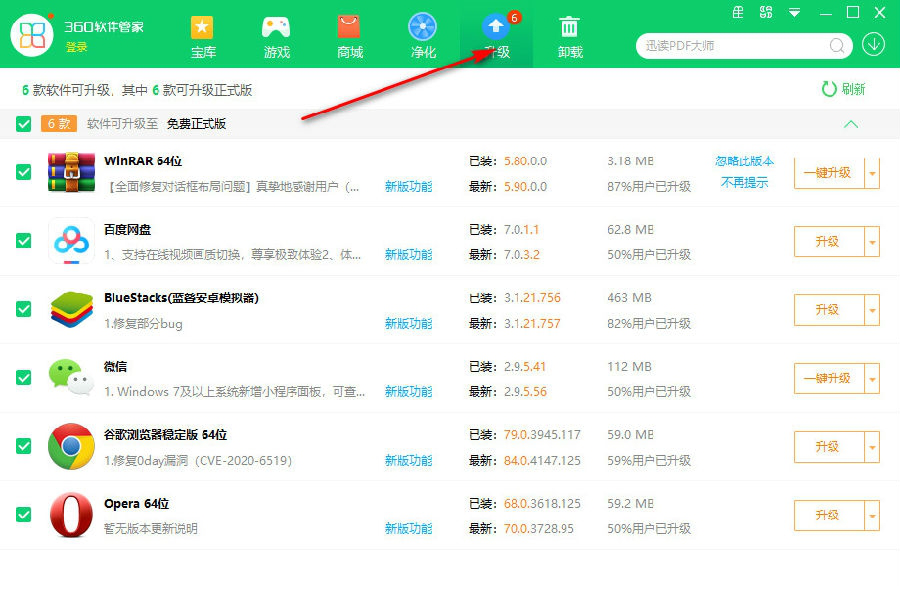Click 升级 button for Opera 64位
Screen dimensions: 900x609
tap(829, 515)
